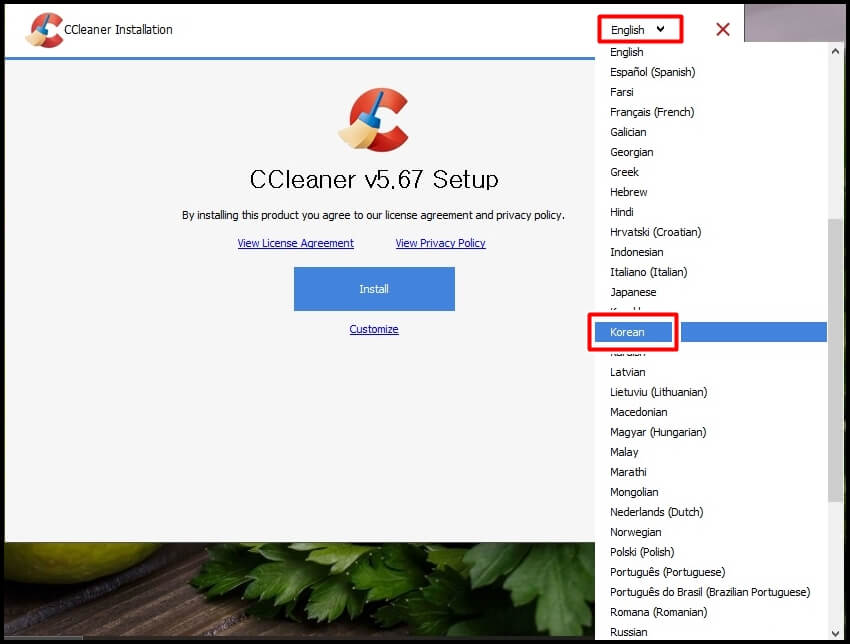
Task: Select Farsi in the language list
Action: click(711, 92)
